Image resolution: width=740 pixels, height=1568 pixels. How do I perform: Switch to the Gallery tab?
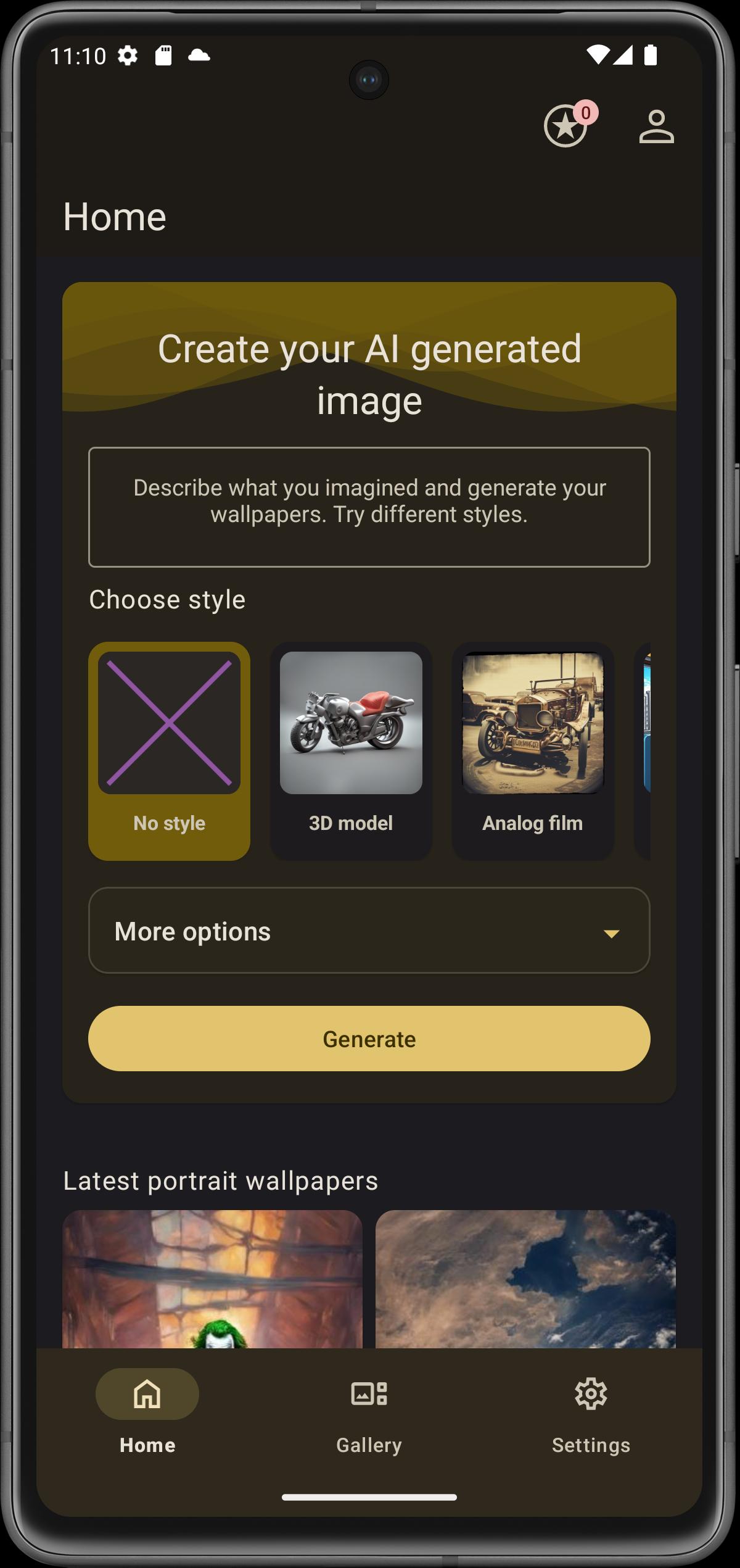click(369, 1412)
